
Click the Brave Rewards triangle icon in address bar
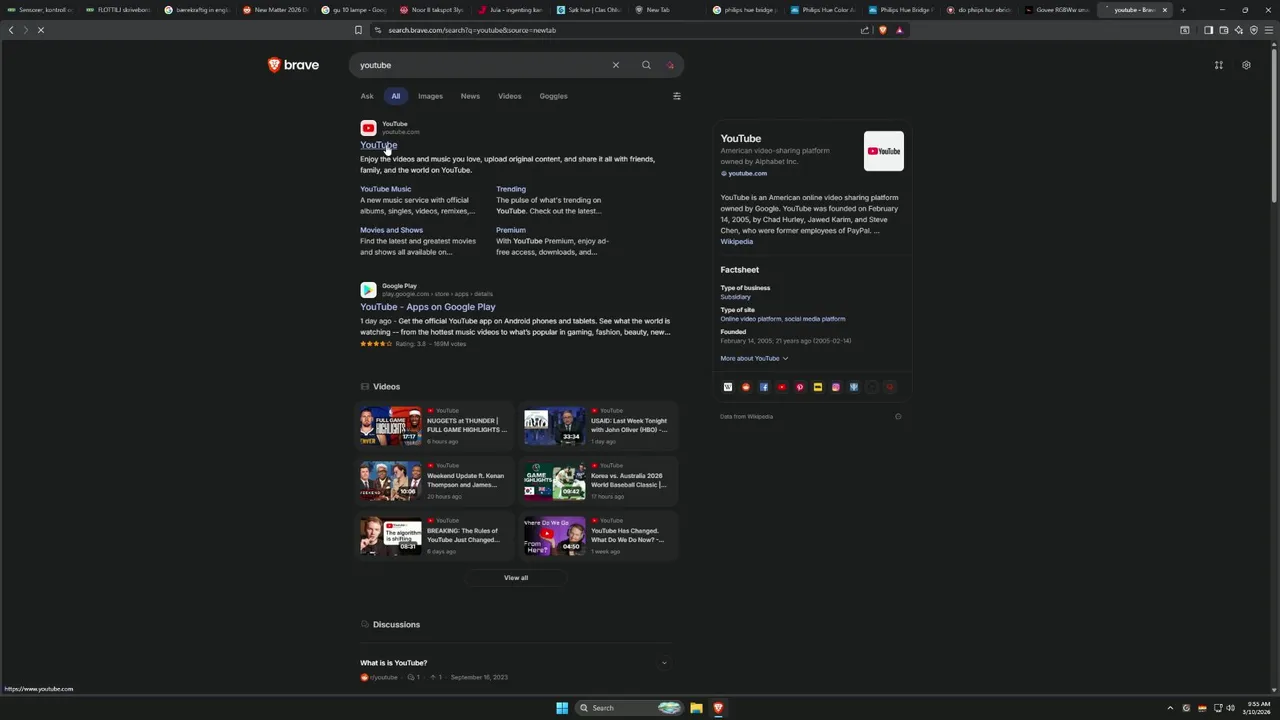pyautogui.click(x=899, y=30)
